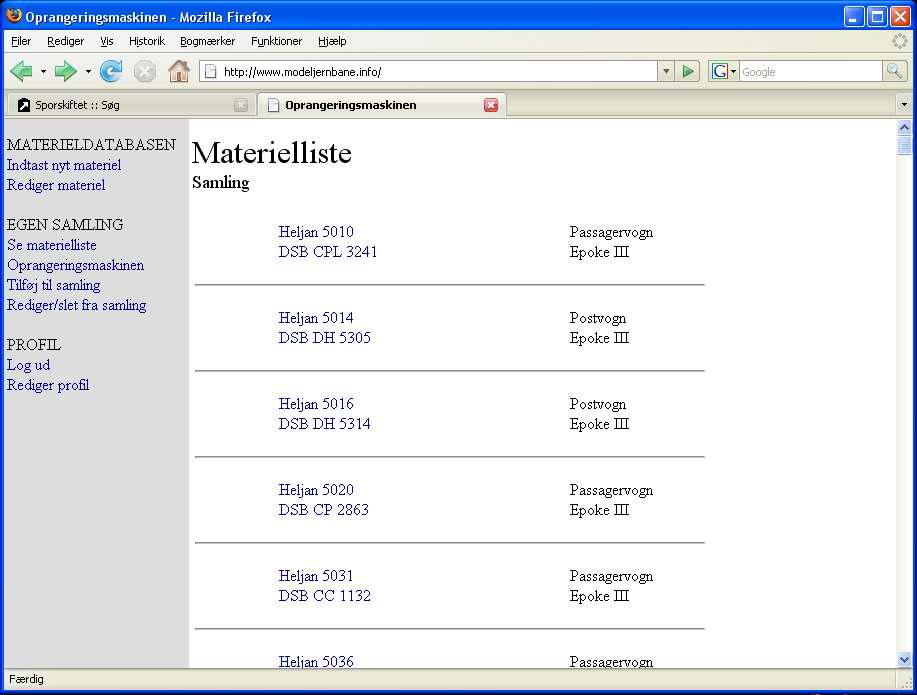Select the Oprangeringsmaskinen tab
Image resolution: width=917 pixels, height=695 pixels.
tap(382, 105)
